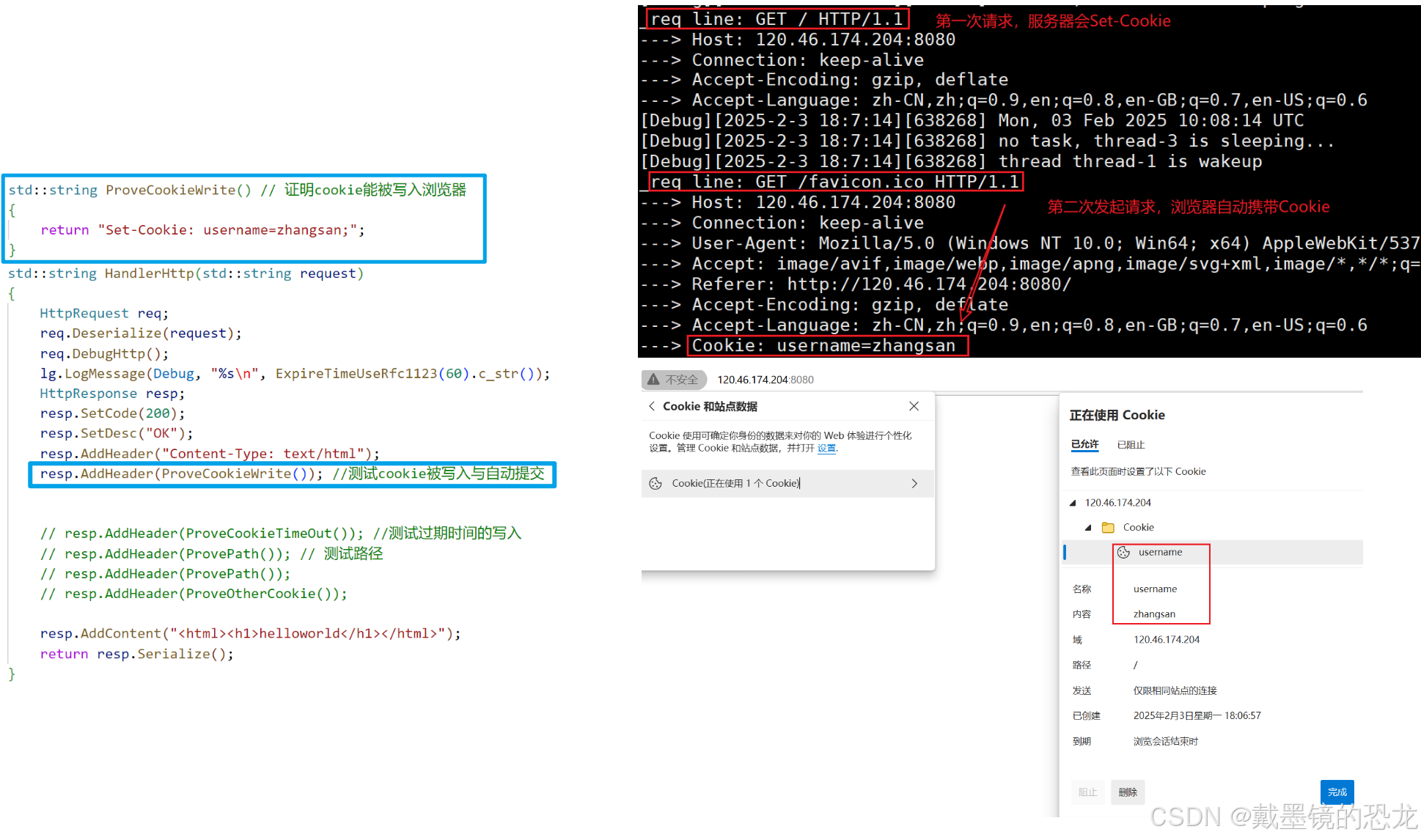Click the req.Deserialize(request); code line
Viewport: 1421px width, 840px height.
(141, 334)
